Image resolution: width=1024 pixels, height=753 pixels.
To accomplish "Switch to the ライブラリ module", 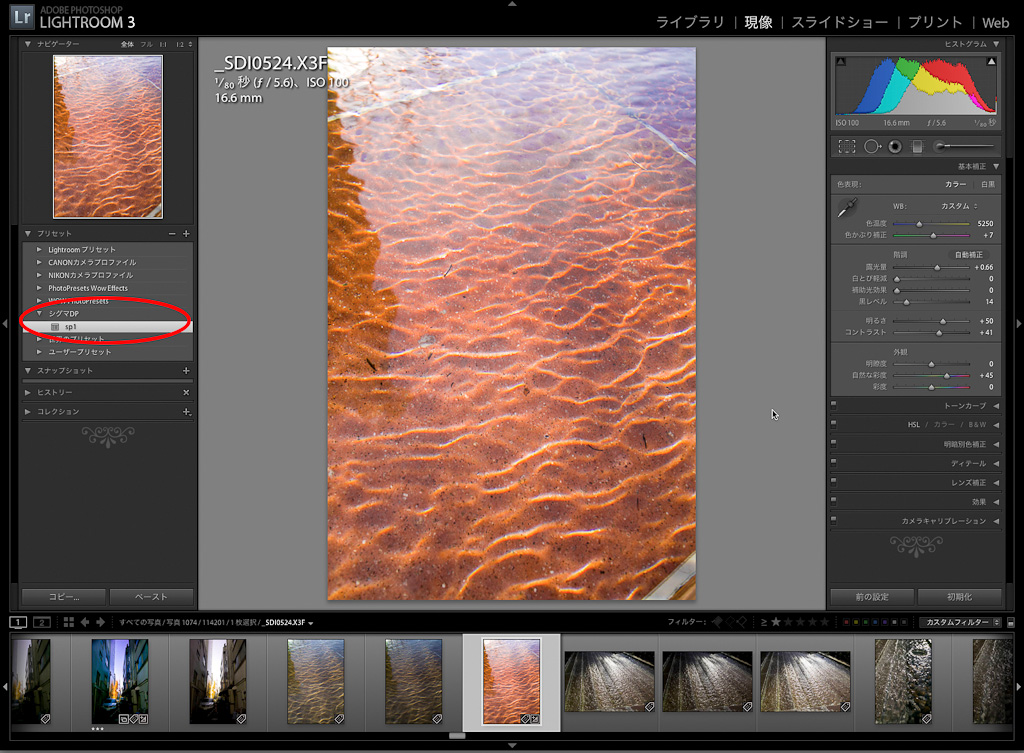I will (x=690, y=22).
